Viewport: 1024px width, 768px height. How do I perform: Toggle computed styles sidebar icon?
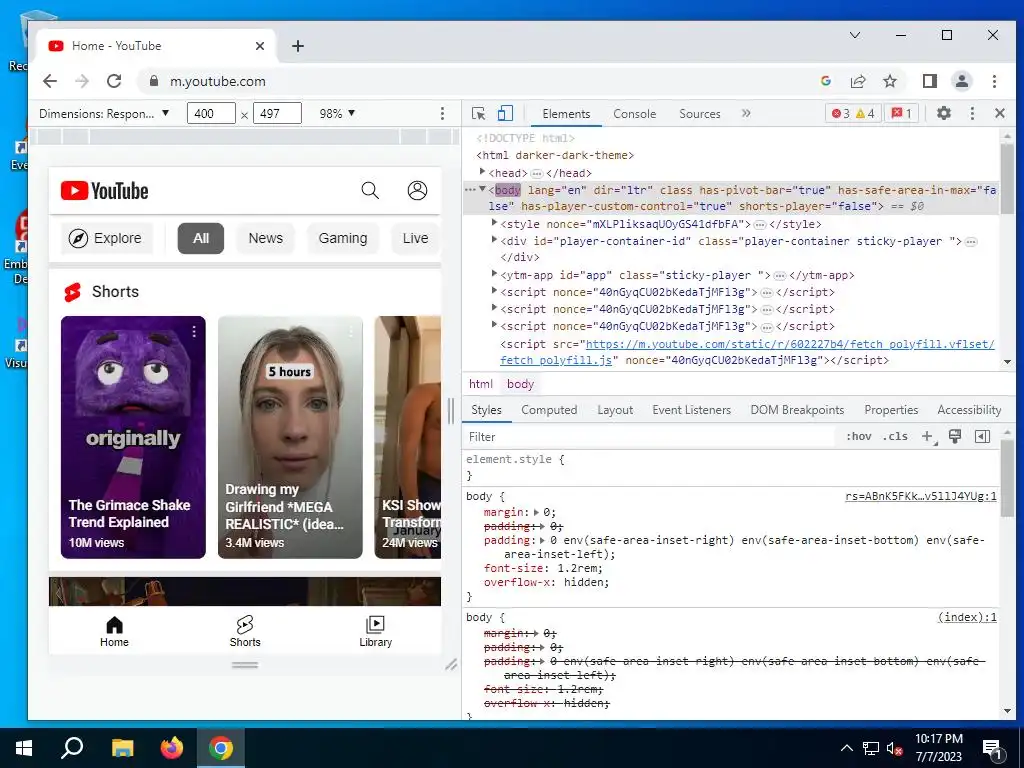[x=982, y=436]
